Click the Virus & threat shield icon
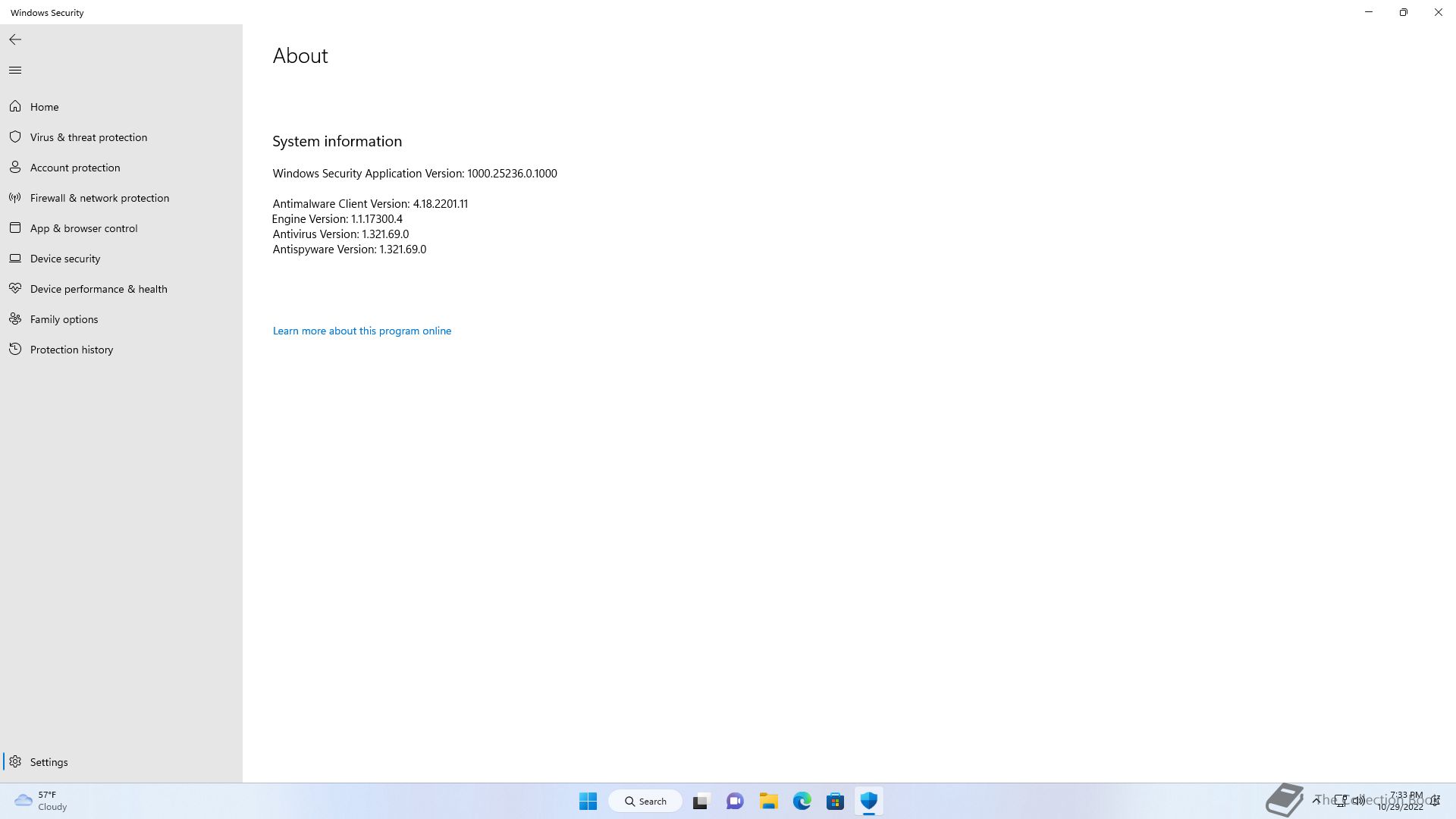This screenshot has height=819, width=1456. coord(15,137)
